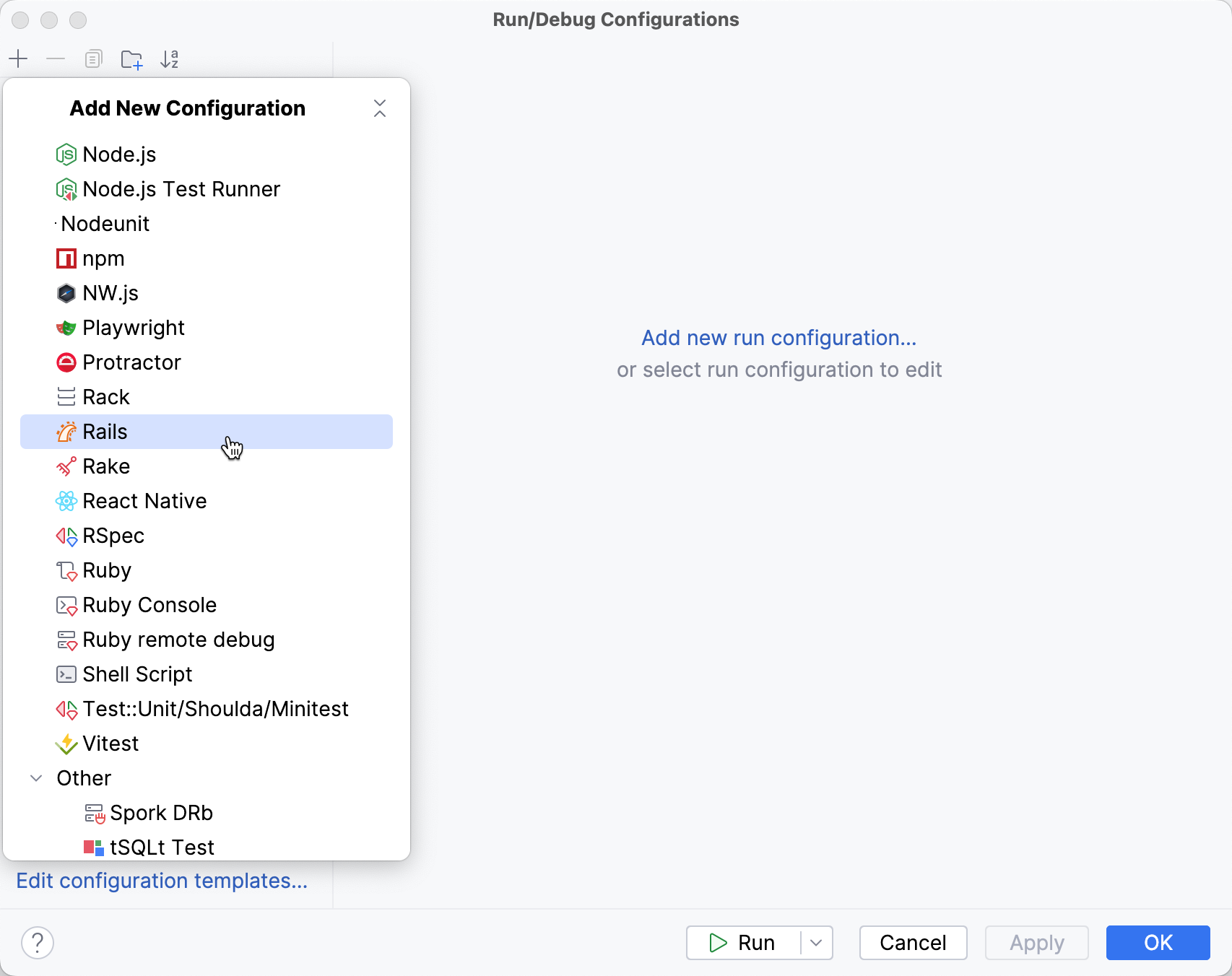The height and width of the screenshot is (976, 1232).
Task: Select the Shell Script configuration type
Action: 136,674
